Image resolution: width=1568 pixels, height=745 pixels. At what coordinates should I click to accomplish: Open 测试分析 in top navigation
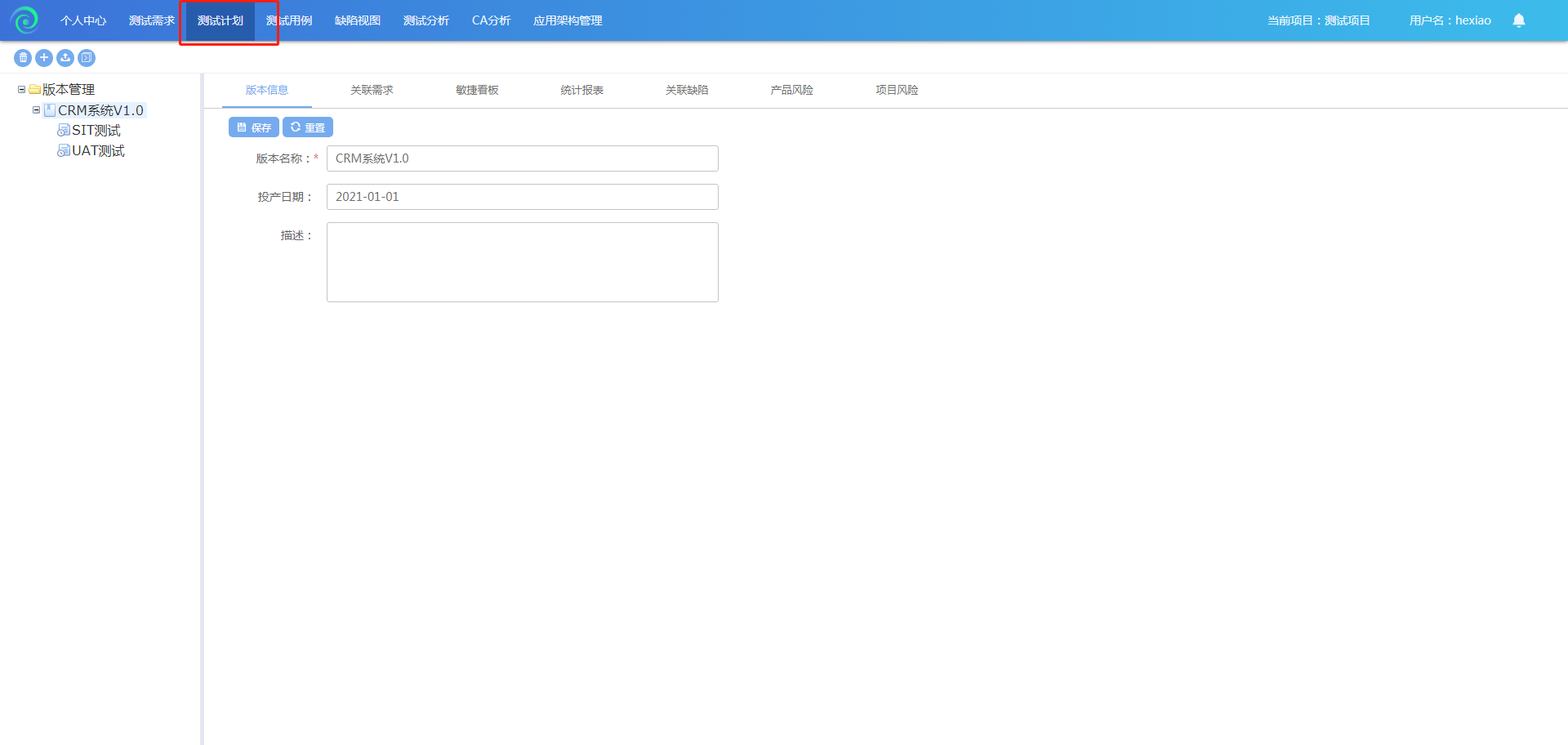(426, 20)
